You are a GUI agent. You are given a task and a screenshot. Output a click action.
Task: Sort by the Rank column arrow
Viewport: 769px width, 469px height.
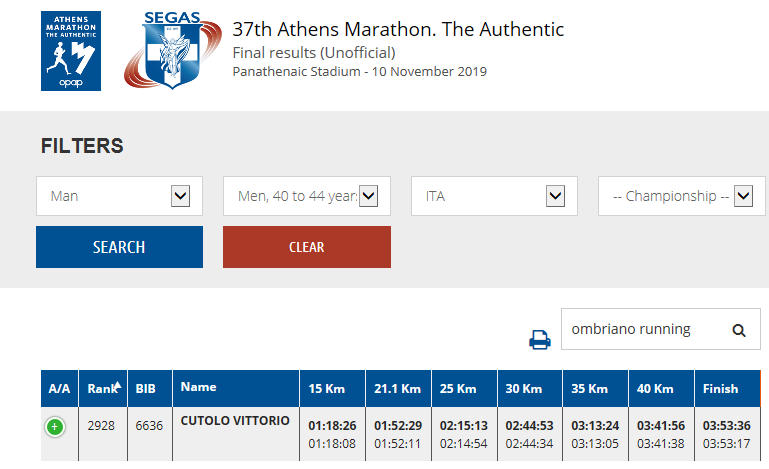(118, 385)
